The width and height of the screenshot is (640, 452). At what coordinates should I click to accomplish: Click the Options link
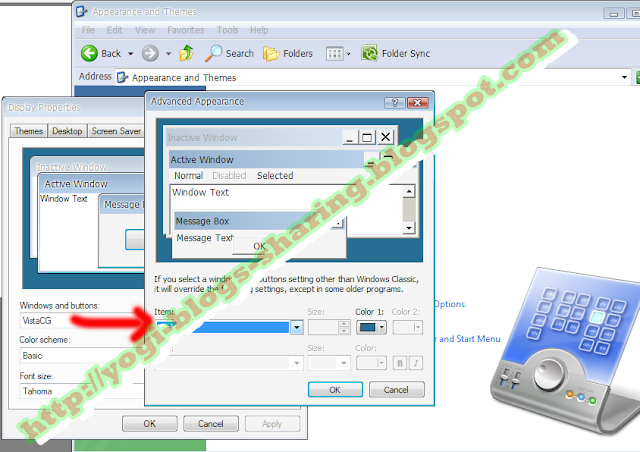(x=449, y=304)
